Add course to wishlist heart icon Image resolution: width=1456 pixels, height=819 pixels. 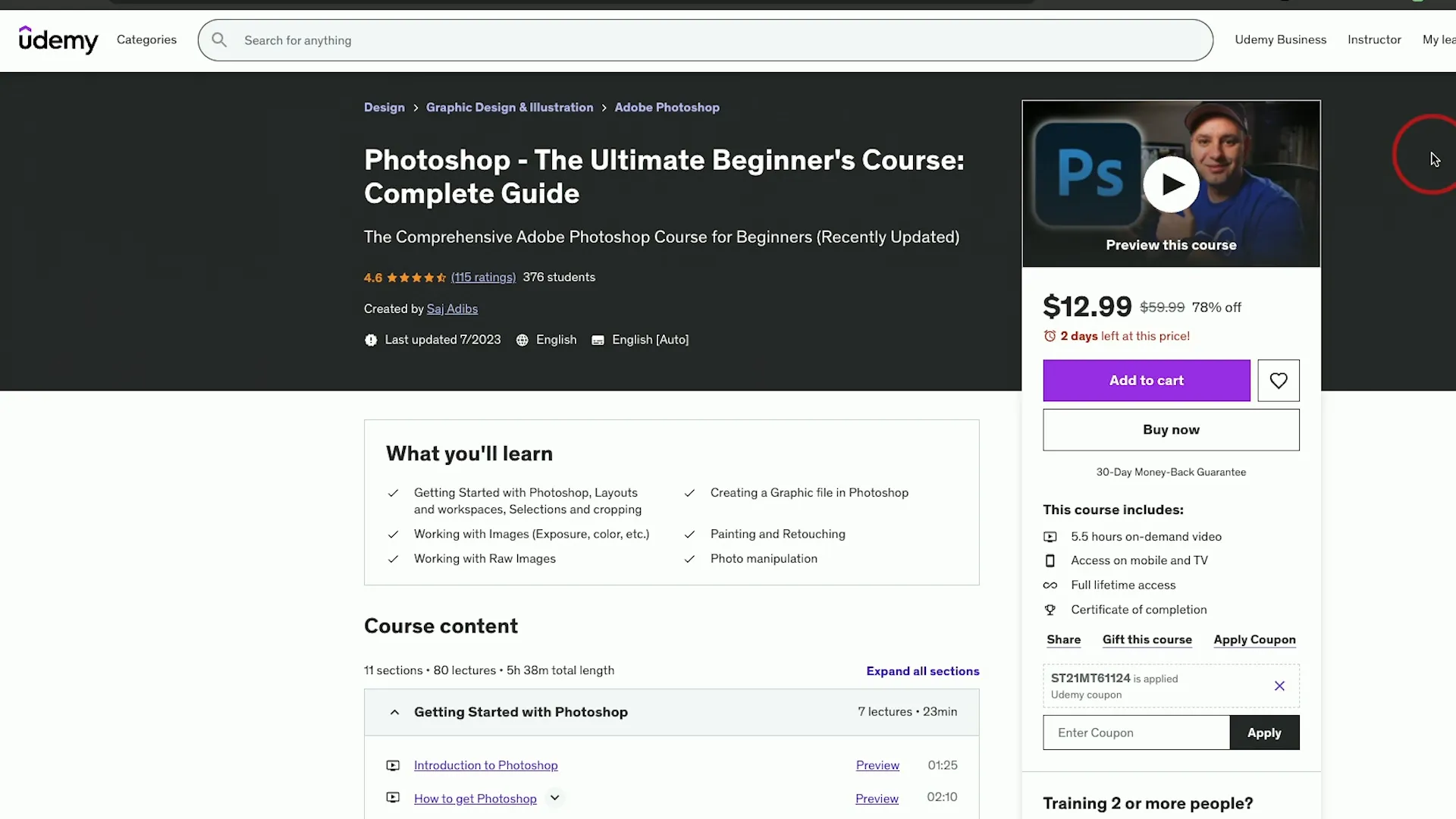(1279, 381)
